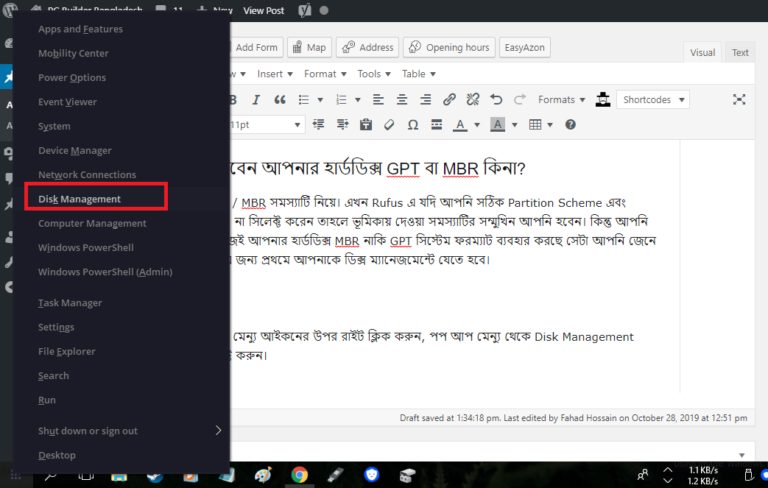
Task: Apply bulleted list formatting
Action: coord(304,100)
